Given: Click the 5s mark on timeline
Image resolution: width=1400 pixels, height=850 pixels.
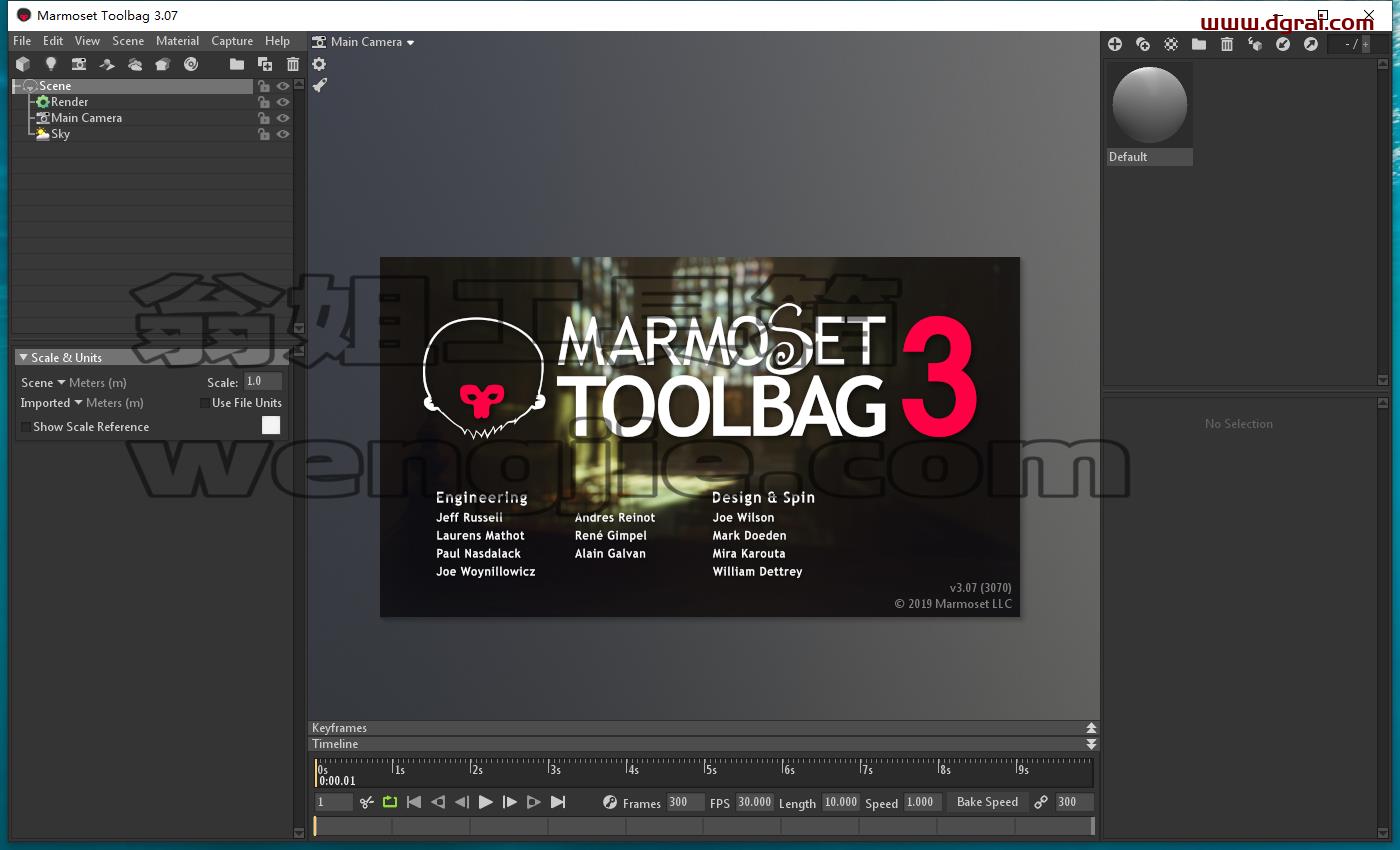Looking at the screenshot, I should click(x=709, y=769).
